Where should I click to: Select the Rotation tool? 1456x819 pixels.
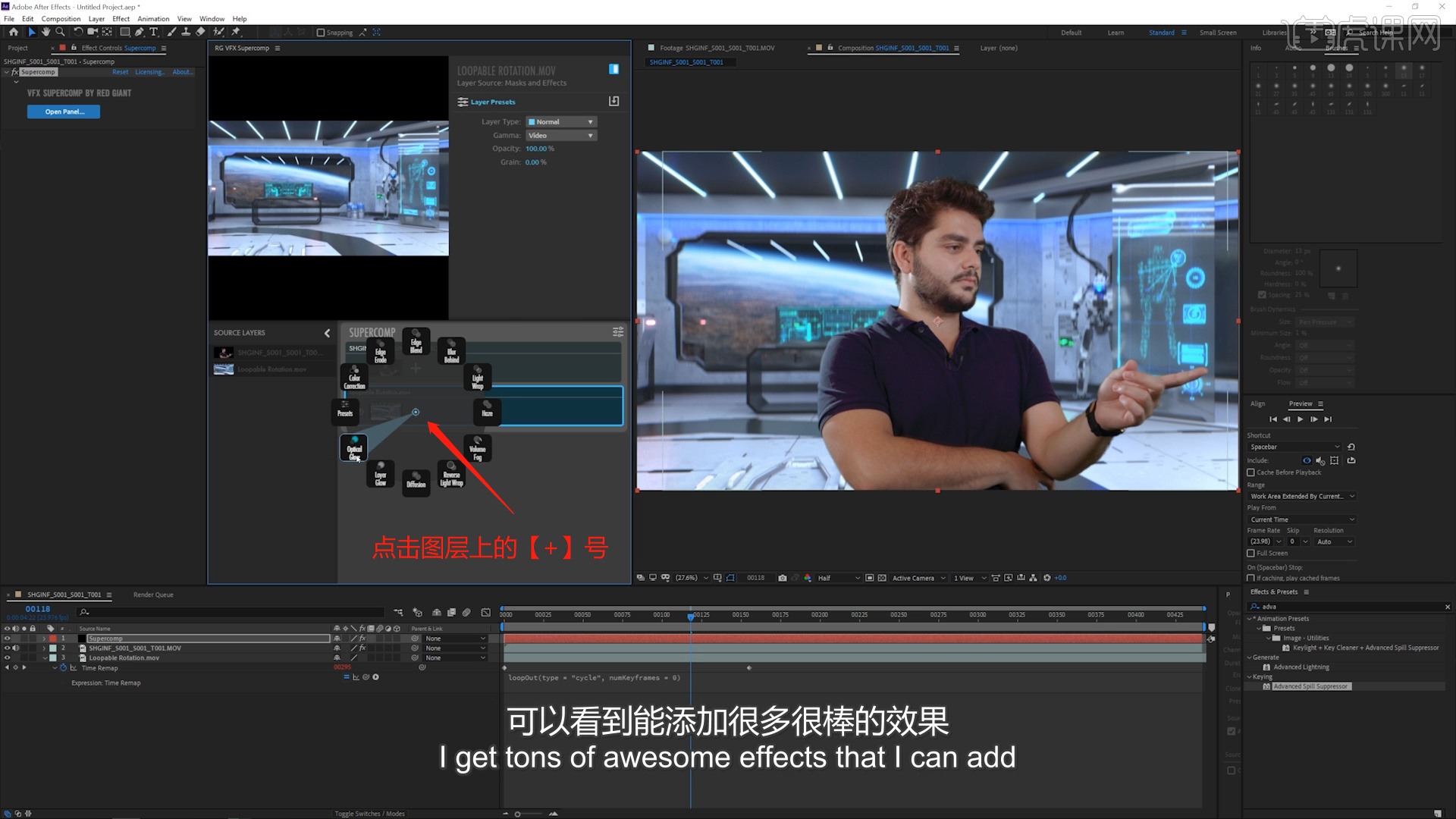pyautogui.click(x=78, y=32)
